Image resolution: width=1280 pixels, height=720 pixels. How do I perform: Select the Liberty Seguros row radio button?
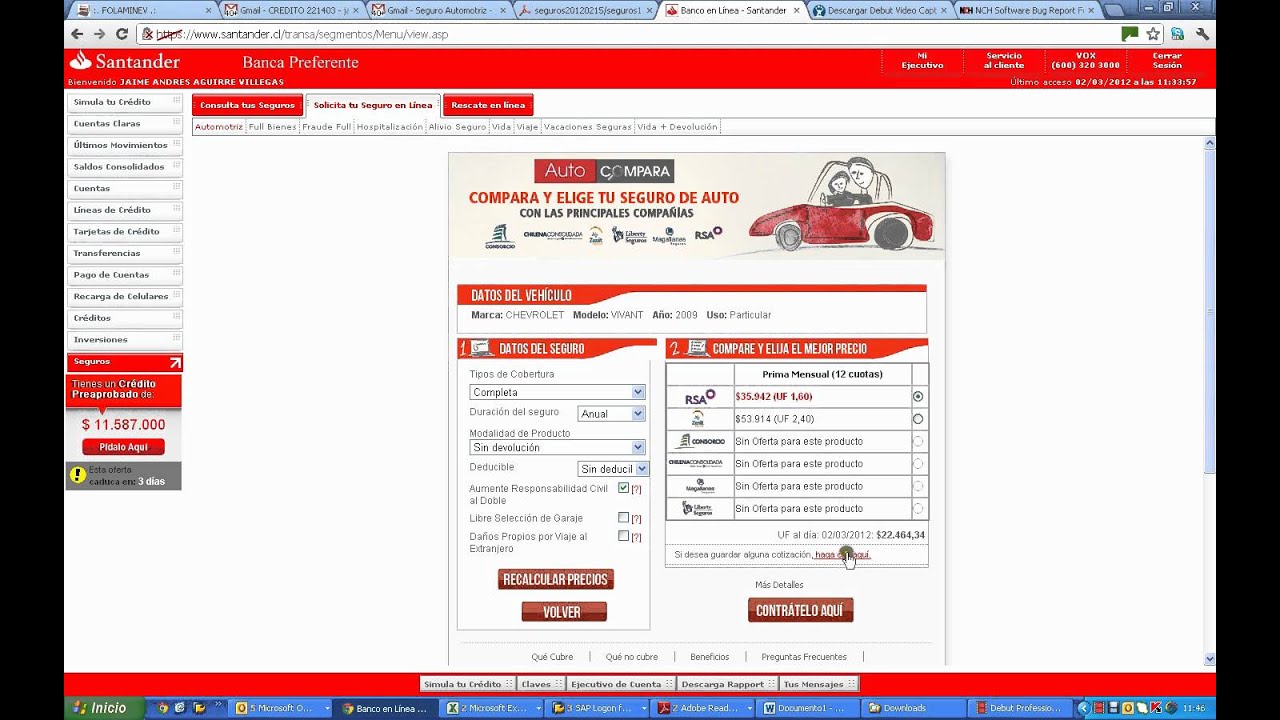point(918,509)
